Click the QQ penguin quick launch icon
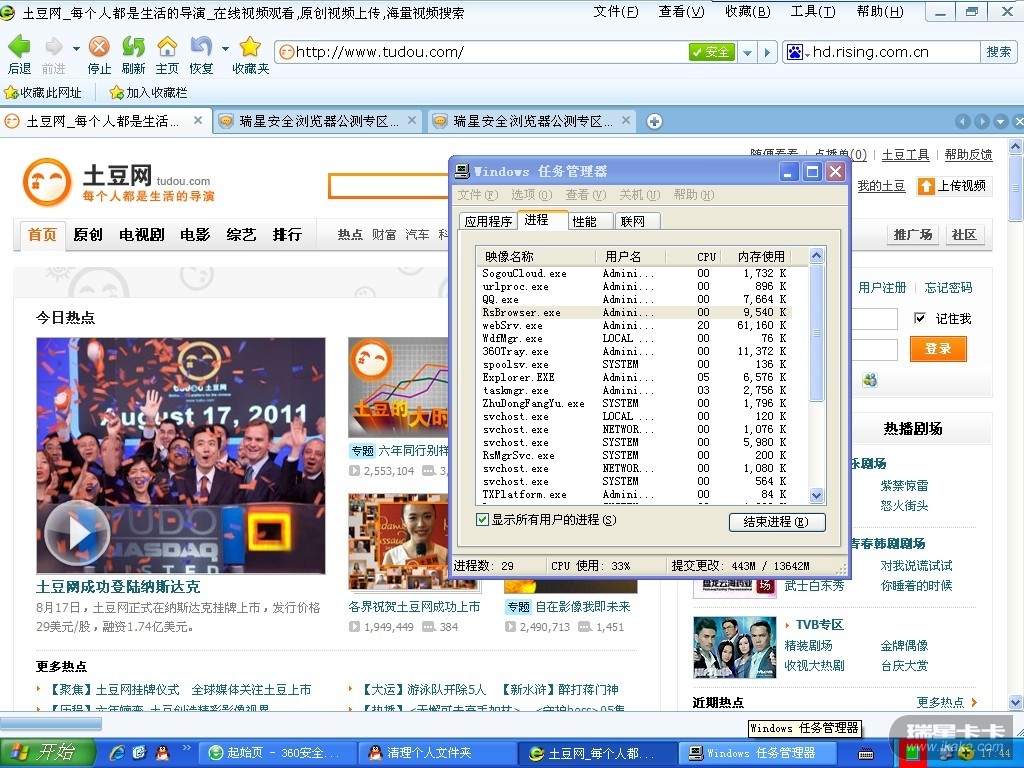The width and height of the screenshot is (1024, 768). click(x=161, y=753)
